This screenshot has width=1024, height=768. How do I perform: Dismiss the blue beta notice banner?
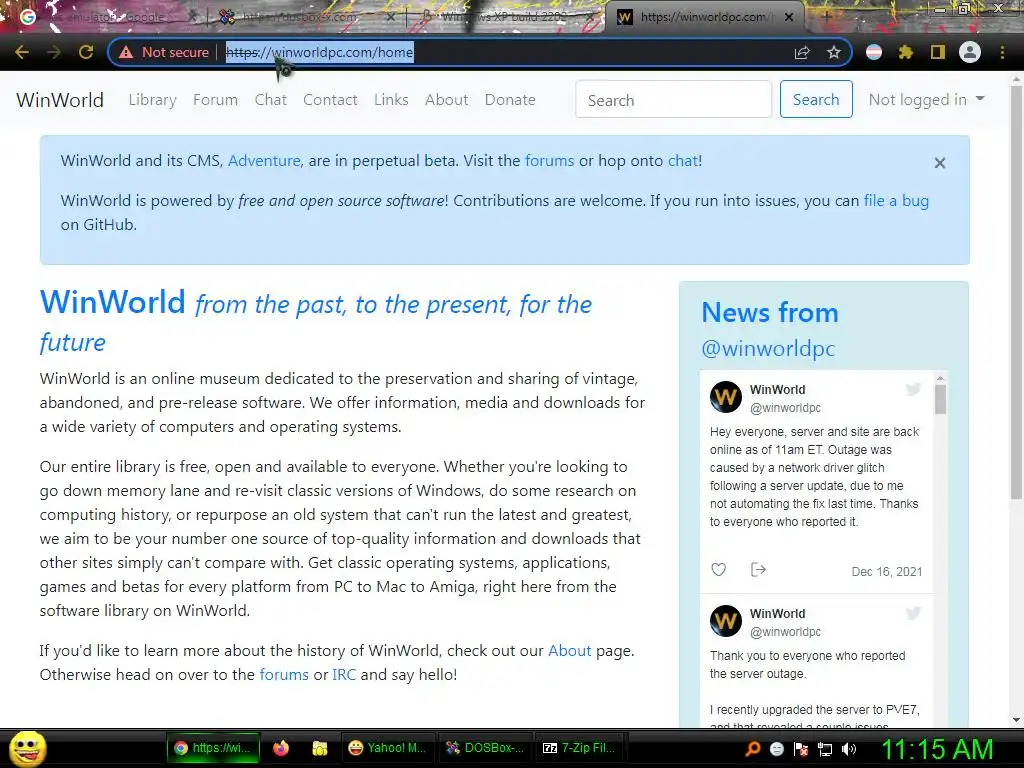pos(940,163)
